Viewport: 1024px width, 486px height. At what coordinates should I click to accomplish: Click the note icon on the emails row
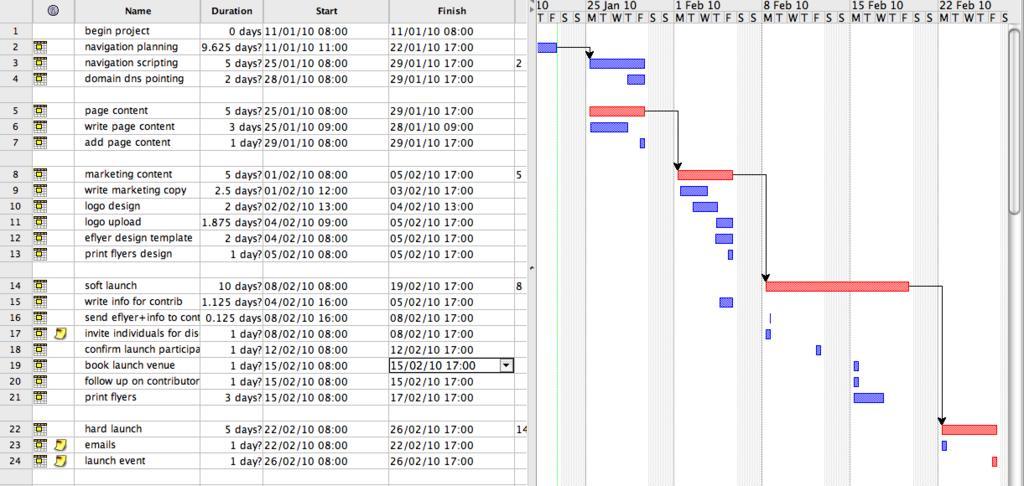60,445
